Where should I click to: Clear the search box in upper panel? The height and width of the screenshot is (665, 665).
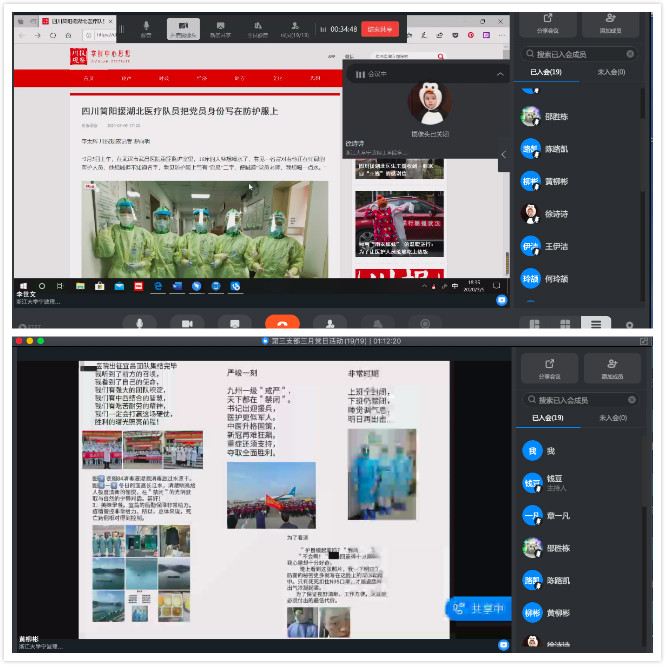click(x=630, y=54)
